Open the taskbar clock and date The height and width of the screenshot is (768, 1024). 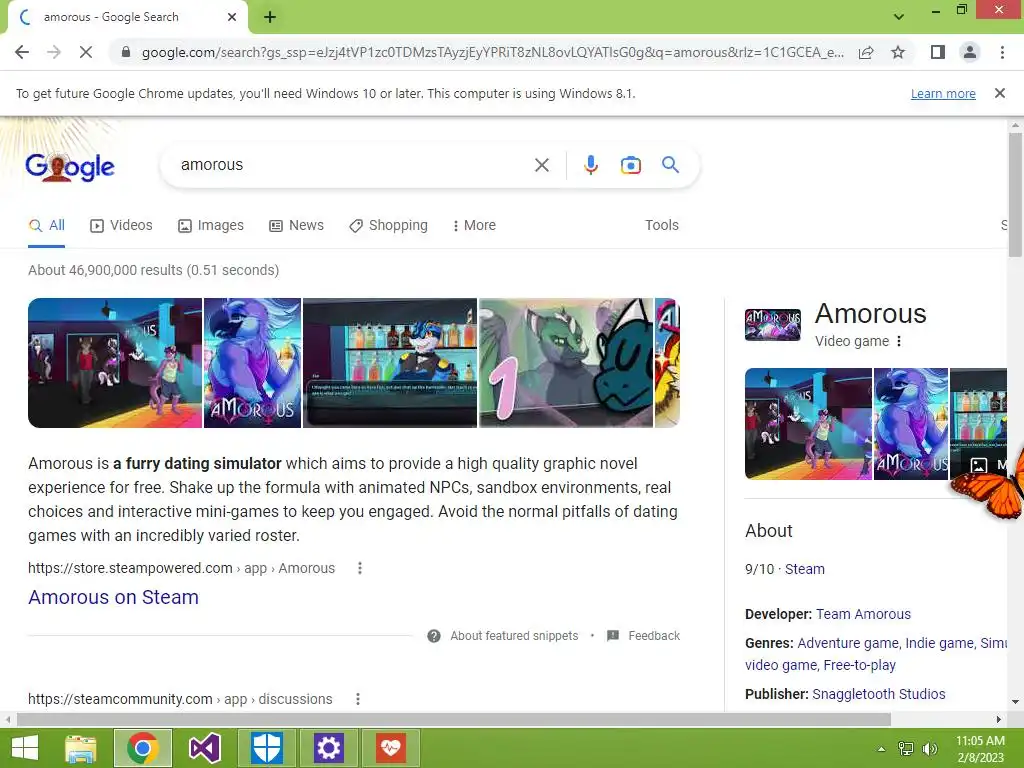(x=980, y=749)
